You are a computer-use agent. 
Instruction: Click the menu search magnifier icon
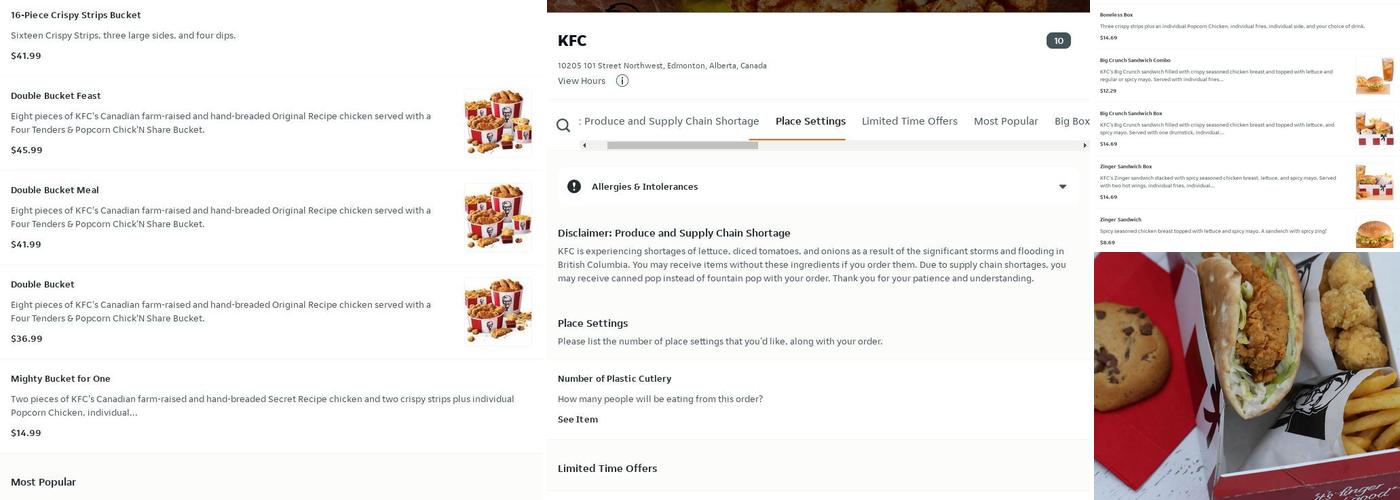[x=563, y=125]
